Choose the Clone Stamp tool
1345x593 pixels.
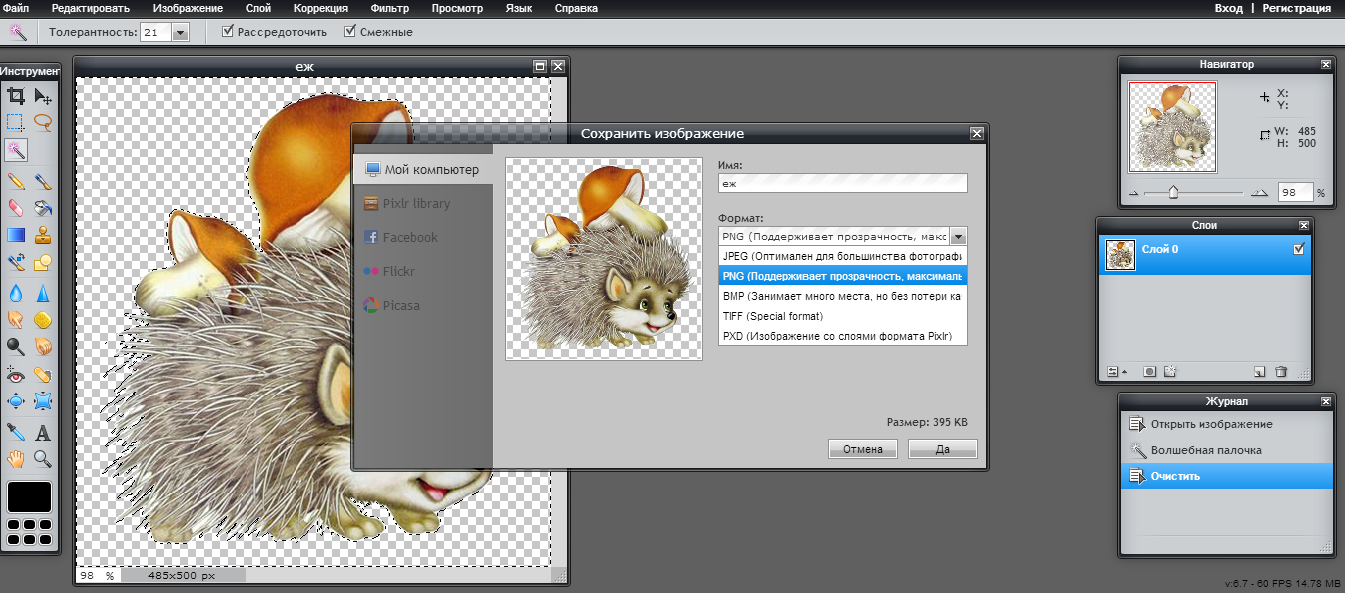[x=43, y=235]
